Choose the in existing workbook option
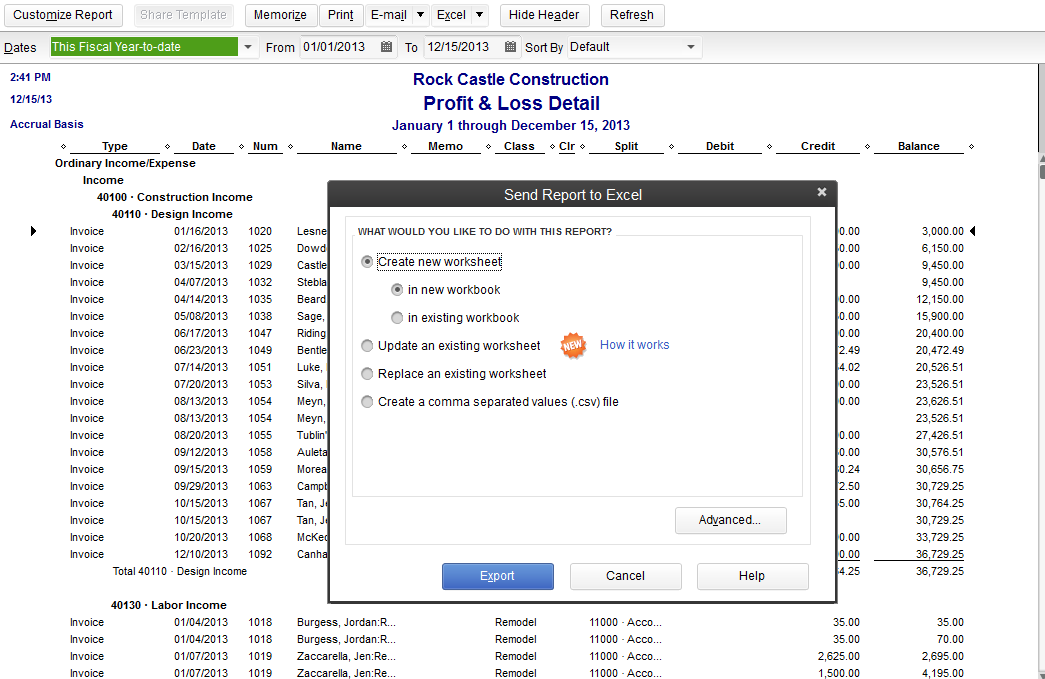1045x679 pixels. pos(397,318)
